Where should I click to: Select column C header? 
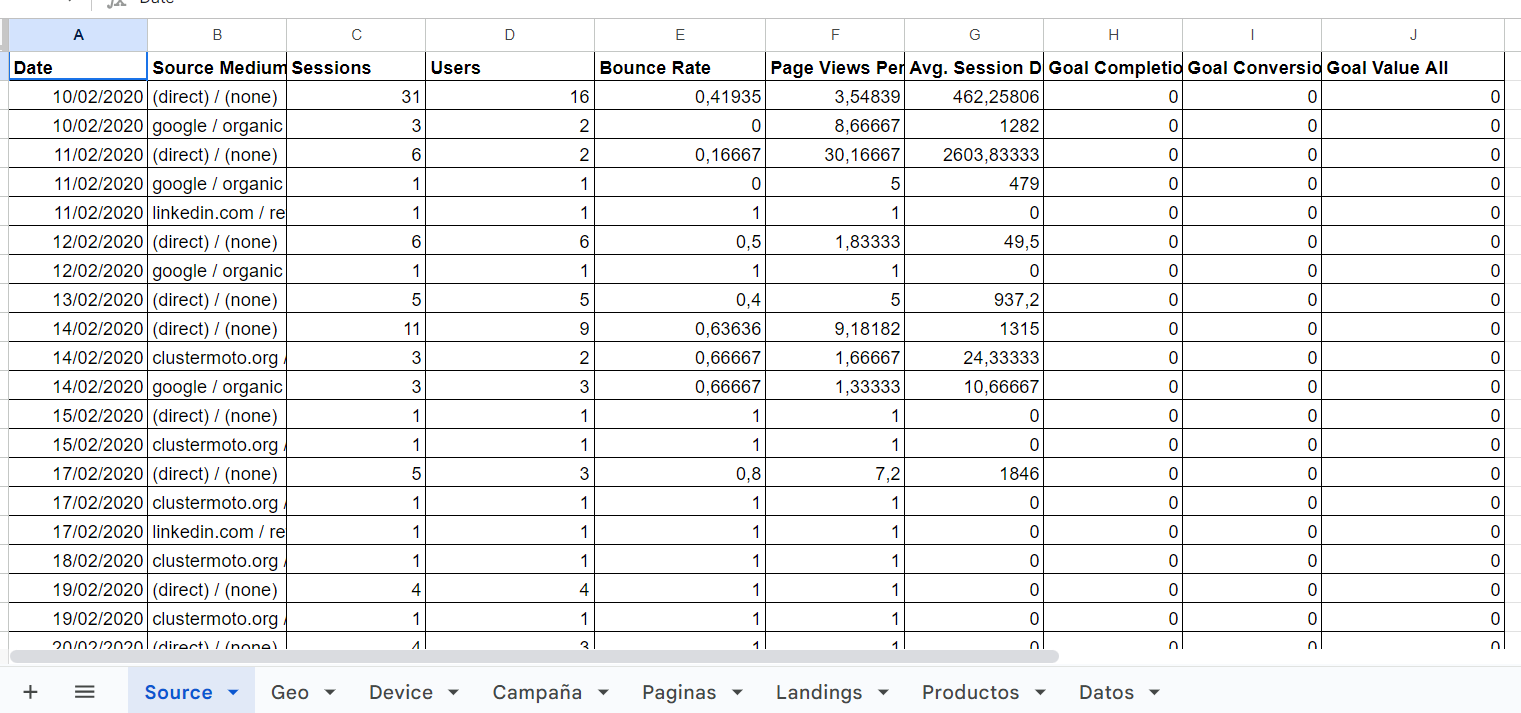click(x=356, y=35)
